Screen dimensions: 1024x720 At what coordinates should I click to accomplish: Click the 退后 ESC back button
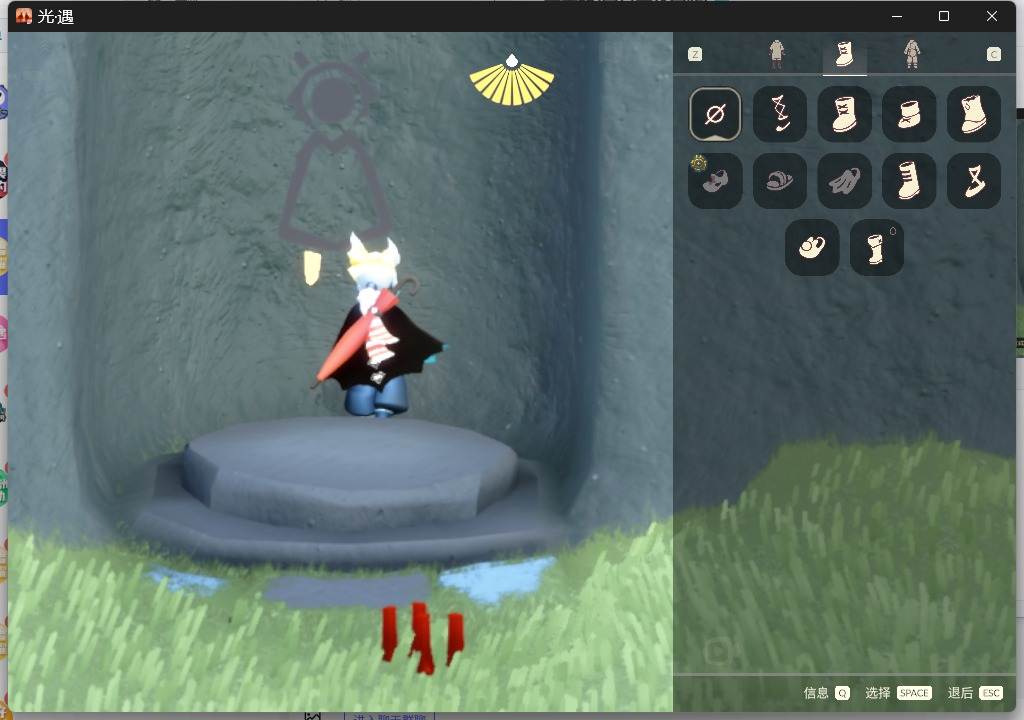tap(975, 693)
